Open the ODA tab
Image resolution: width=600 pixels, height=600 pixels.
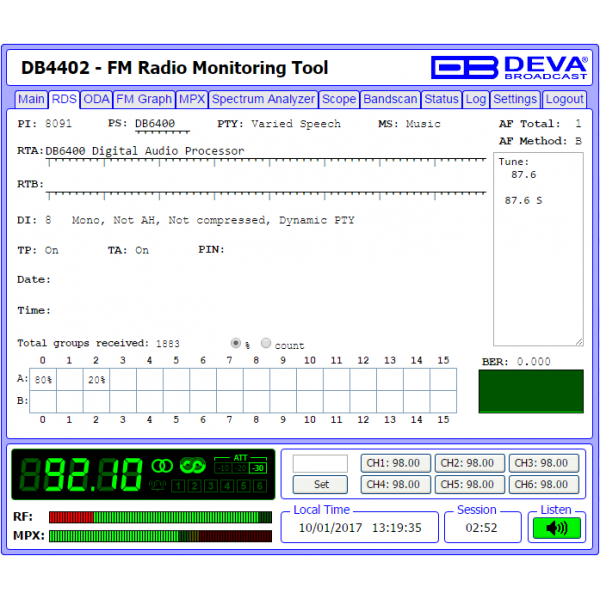click(x=96, y=99)
